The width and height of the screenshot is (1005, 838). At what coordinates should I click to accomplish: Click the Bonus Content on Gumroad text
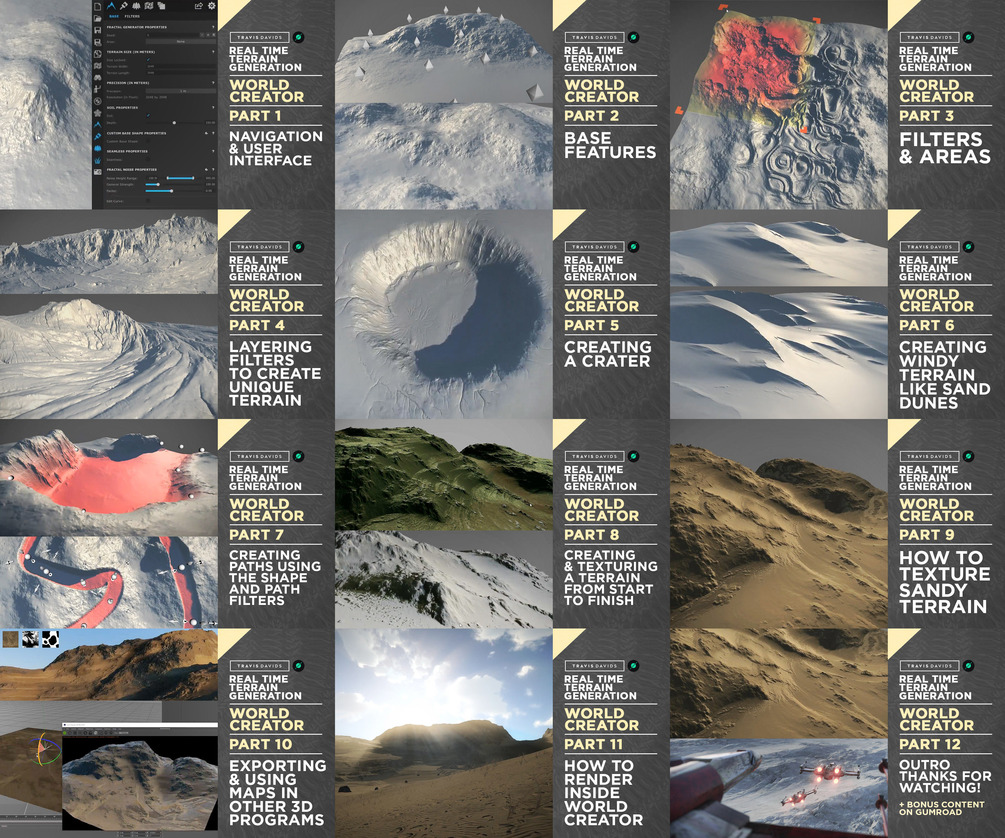[942, 808]
